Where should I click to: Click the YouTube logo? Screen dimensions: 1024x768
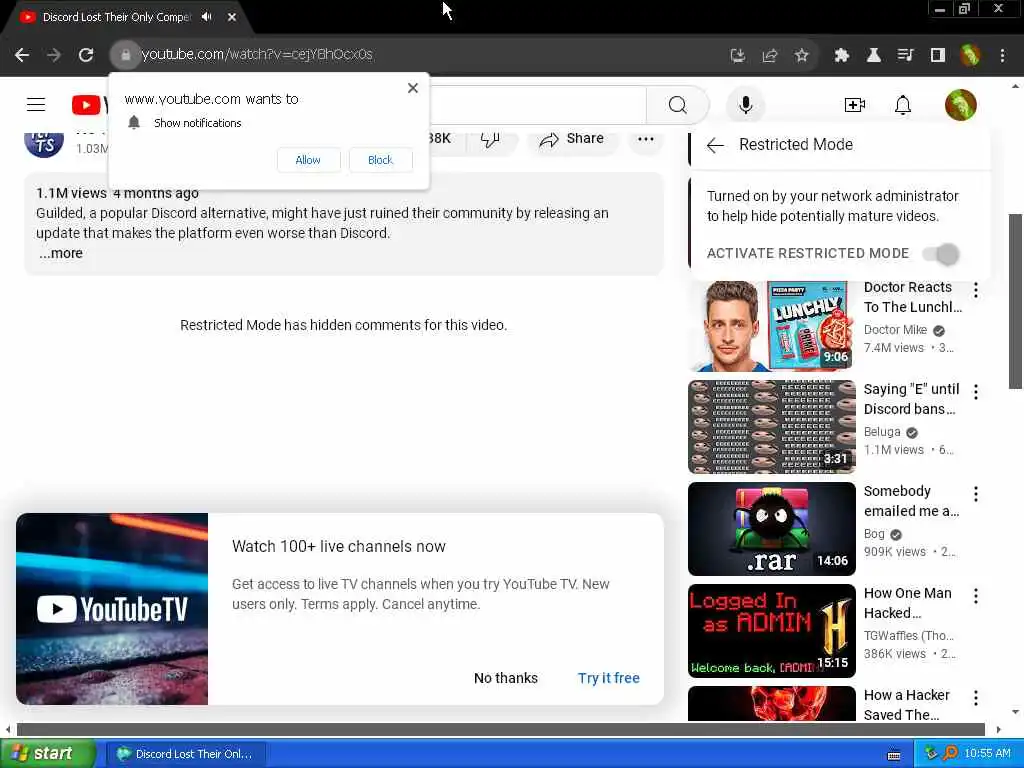[x=89, y=104]
